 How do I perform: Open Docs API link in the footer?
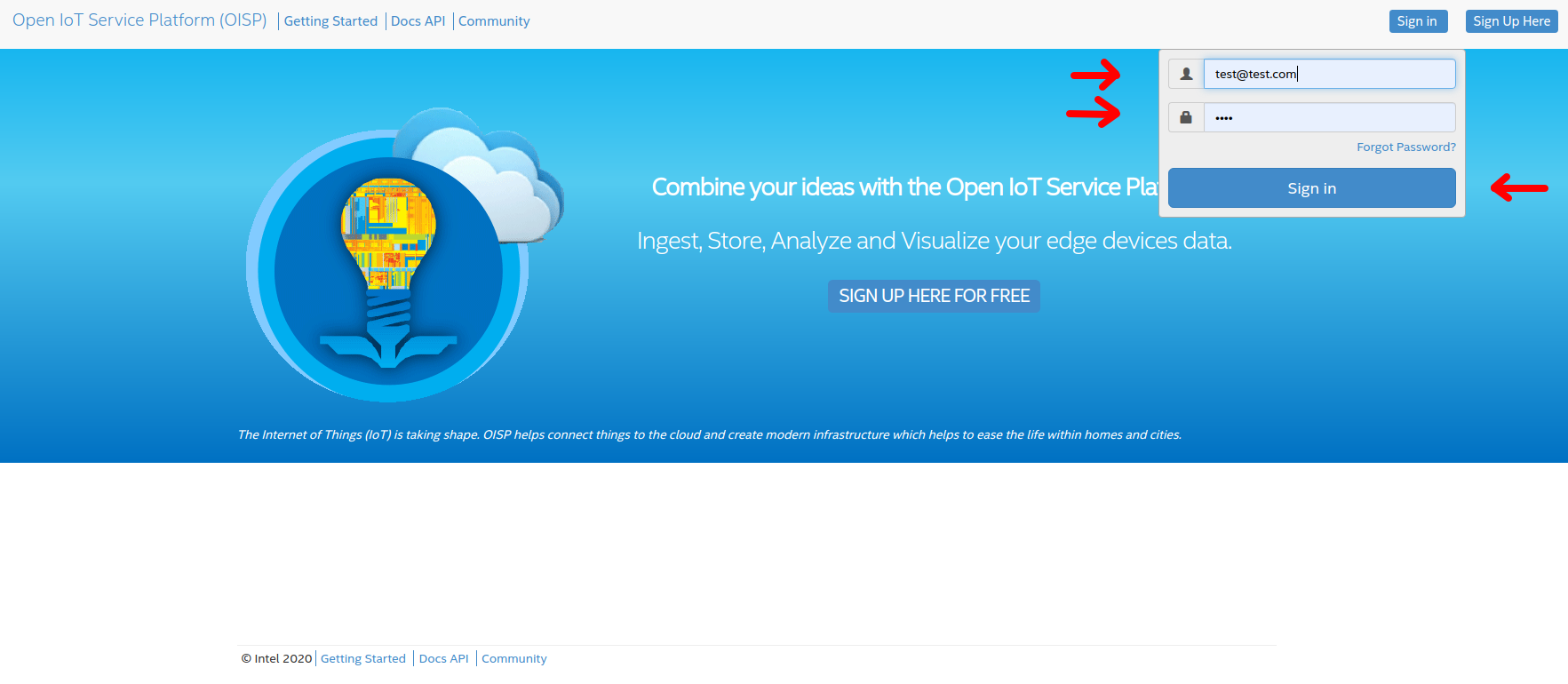[443, 659]
